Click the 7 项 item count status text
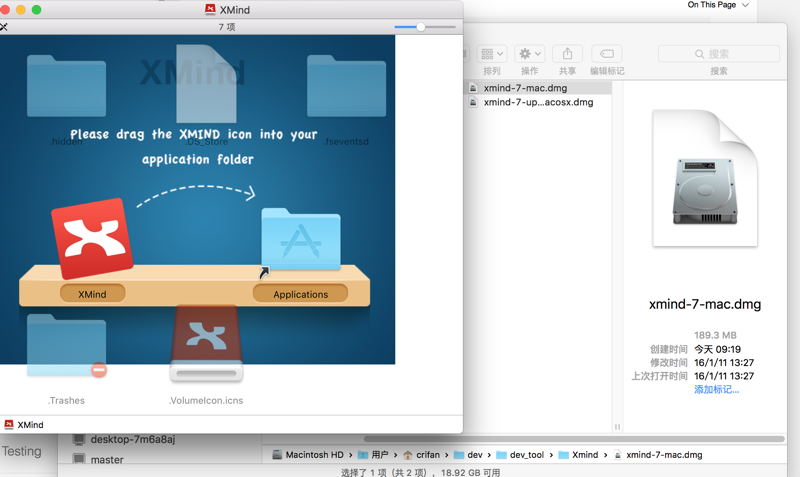 227,27
